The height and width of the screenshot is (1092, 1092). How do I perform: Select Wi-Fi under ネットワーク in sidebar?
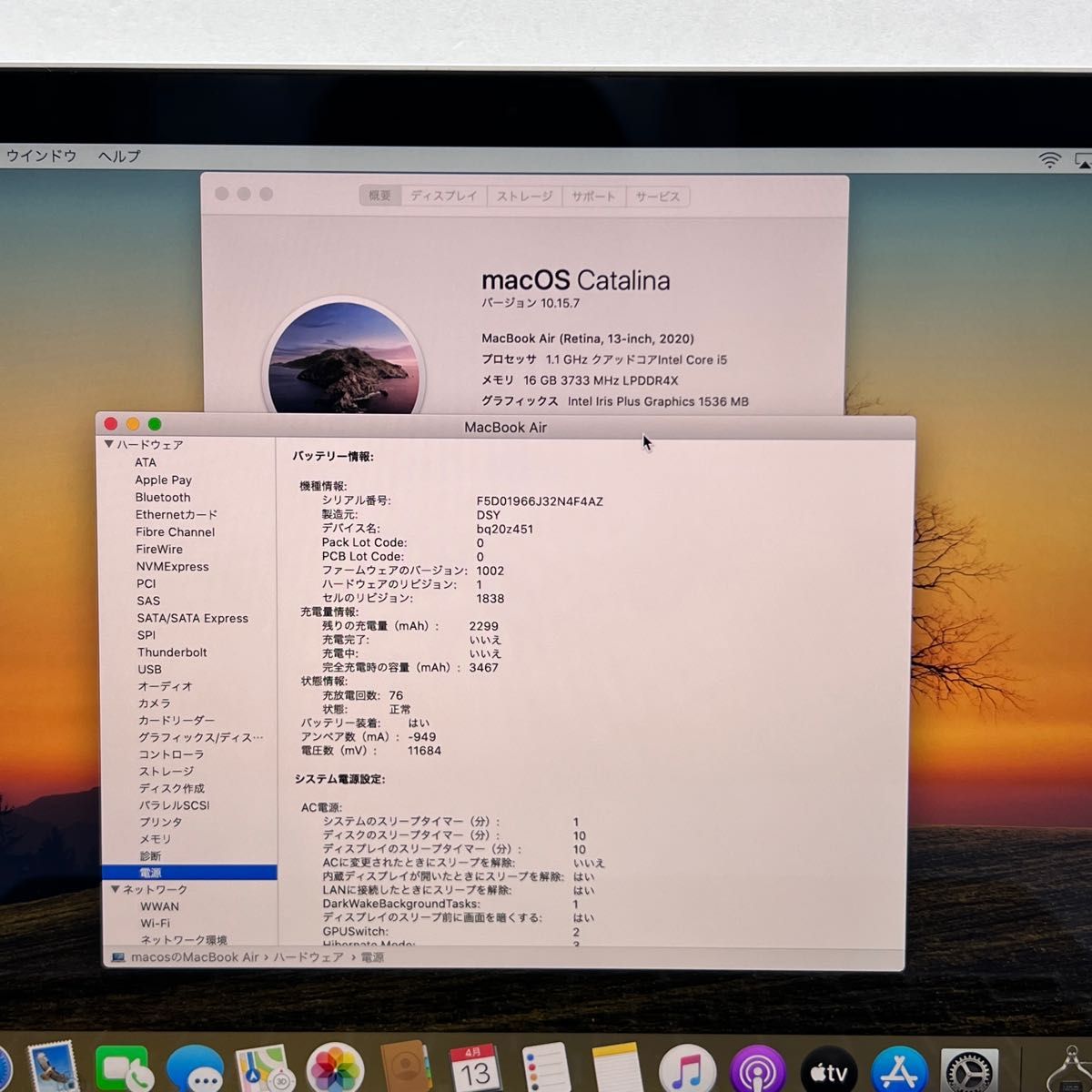pyautogui.click(x=155, y=923)
